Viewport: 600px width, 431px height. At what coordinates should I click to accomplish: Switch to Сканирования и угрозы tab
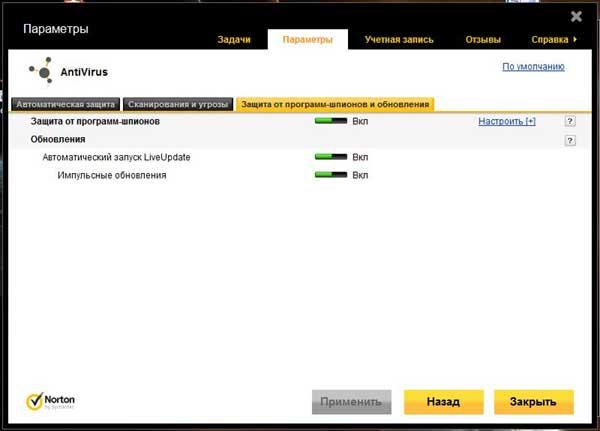(178, 104)
